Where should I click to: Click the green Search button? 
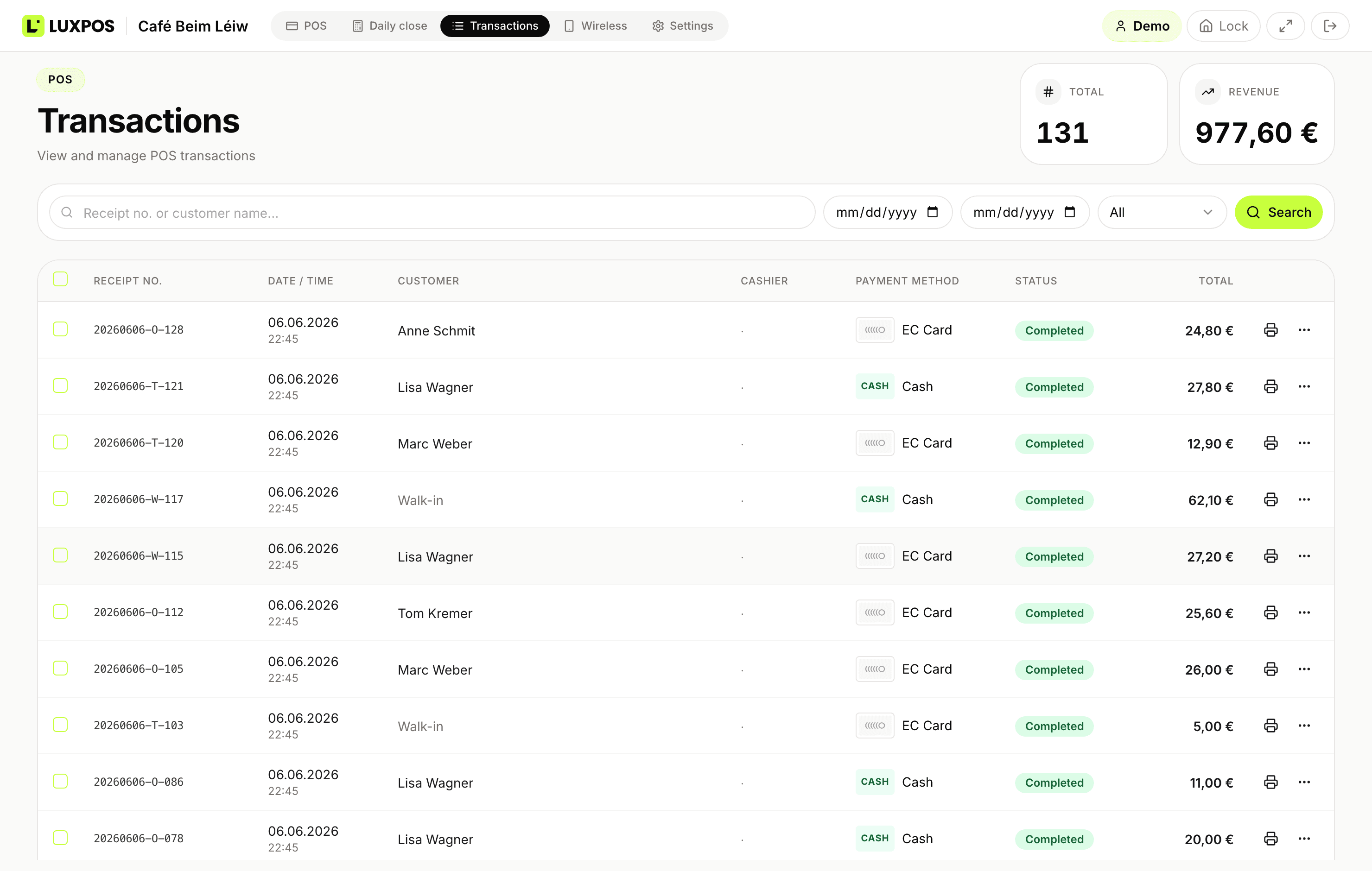pyautogui.click(x=1278, y=213)
